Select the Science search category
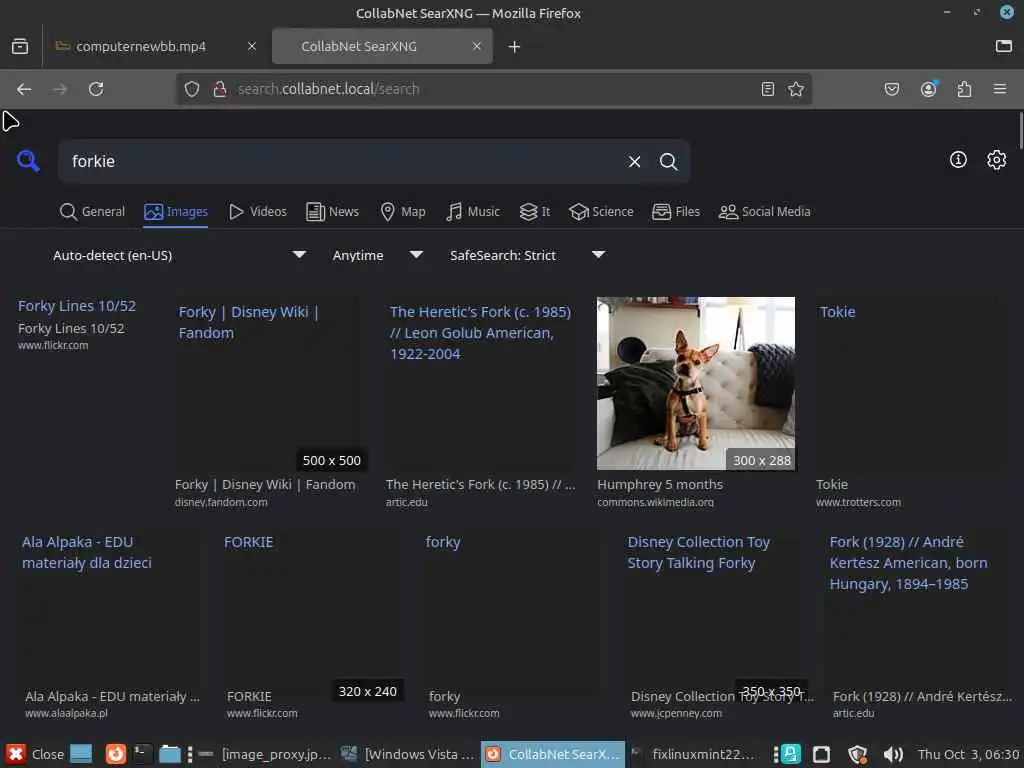1024x768 pixels. (601, 212)
